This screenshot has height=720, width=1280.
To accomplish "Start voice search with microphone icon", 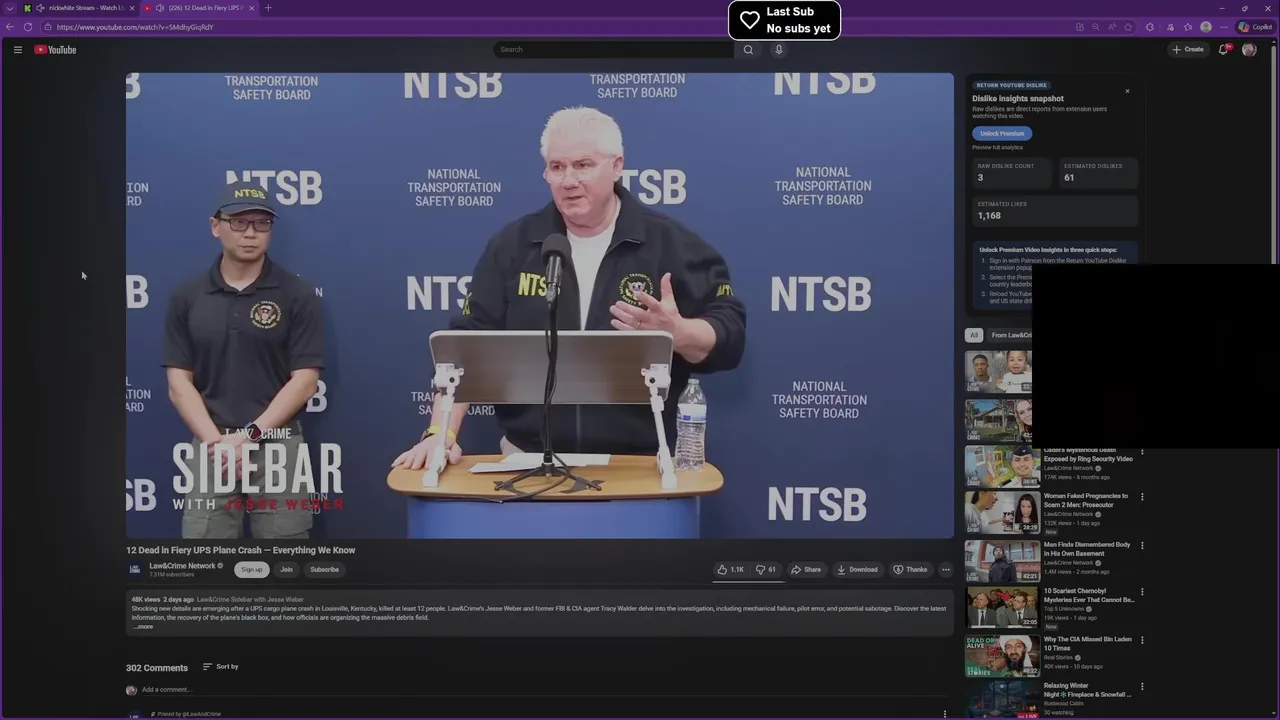I will click(779, 49).
